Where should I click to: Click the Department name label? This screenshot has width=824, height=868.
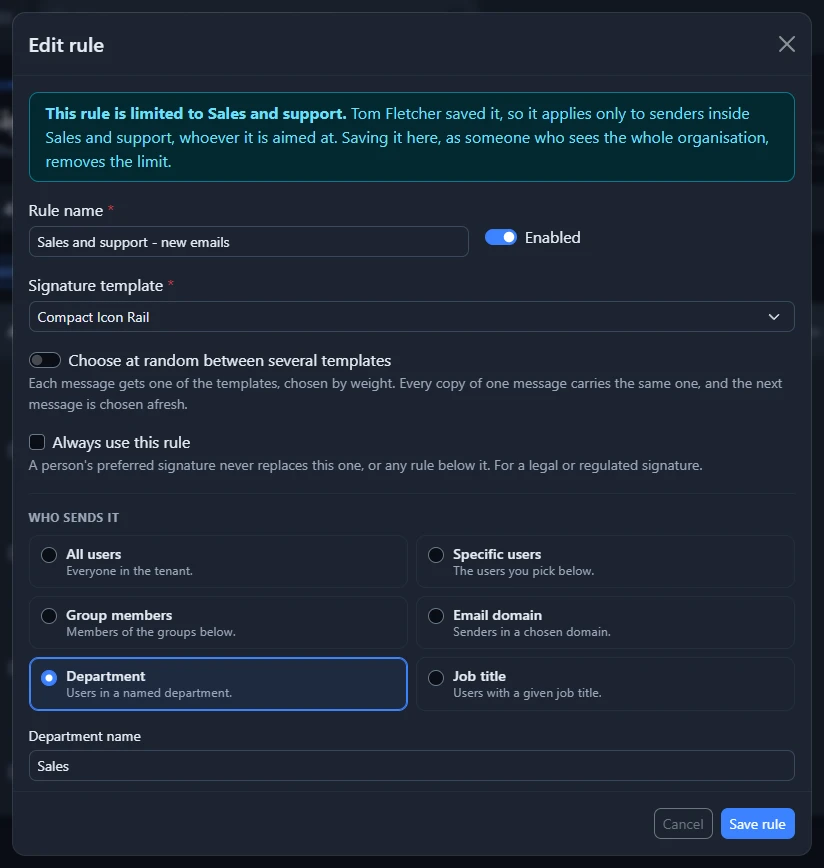[x=85, y=736]
